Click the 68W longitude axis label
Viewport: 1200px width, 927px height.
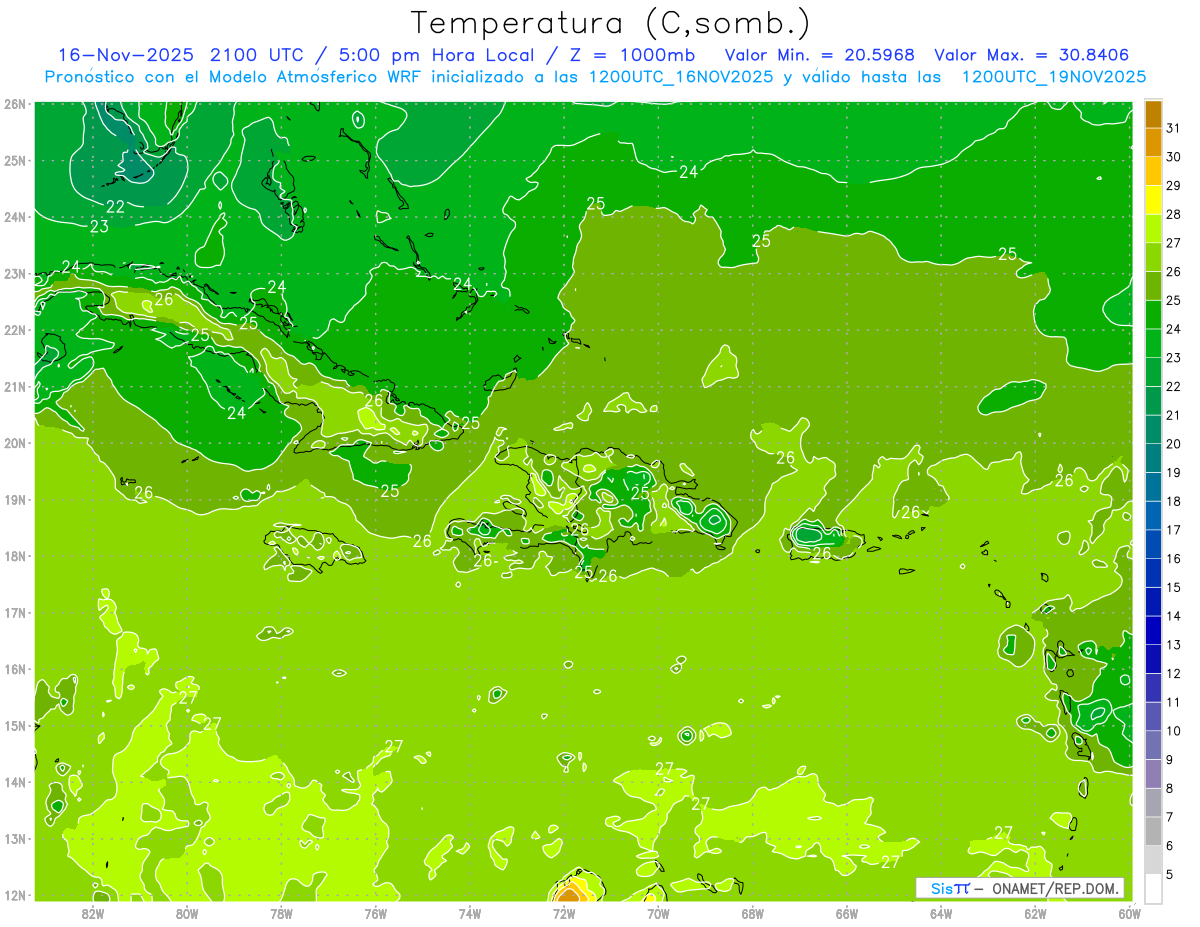(x=753, y=913)
